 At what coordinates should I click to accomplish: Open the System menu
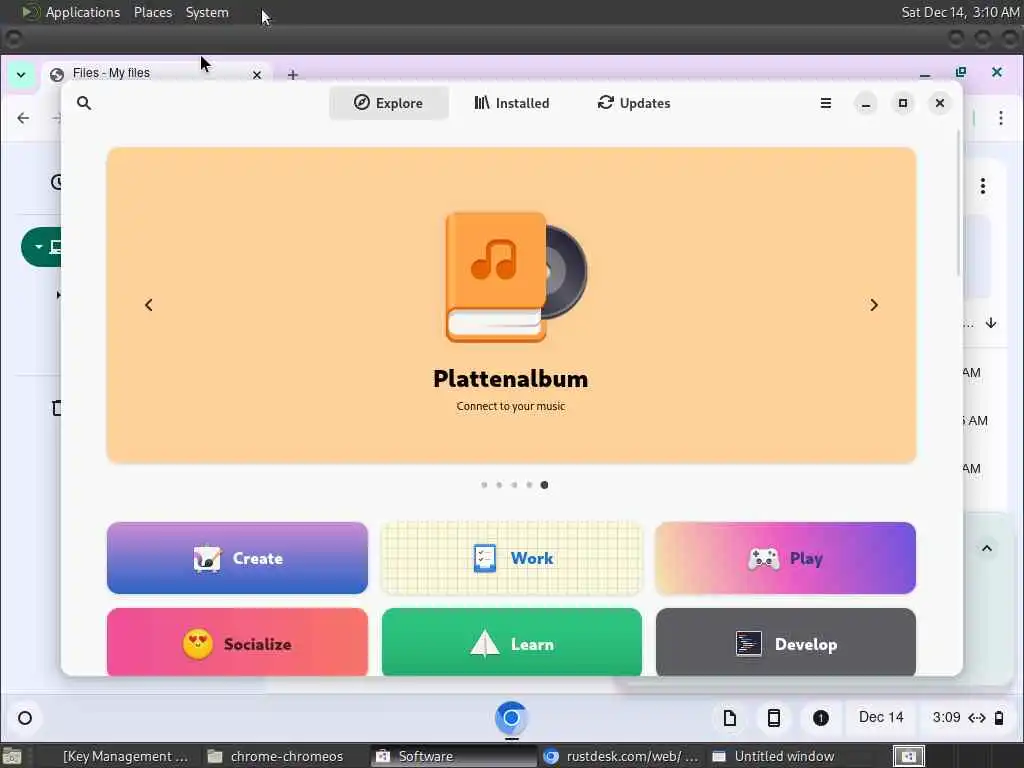click(207, 12)
